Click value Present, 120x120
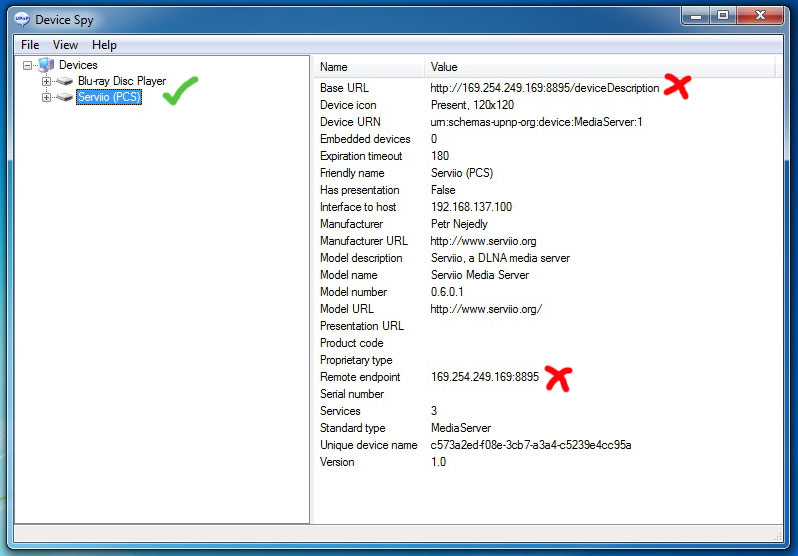The height and width of the screenshot is (556, 798). [472, 105]
